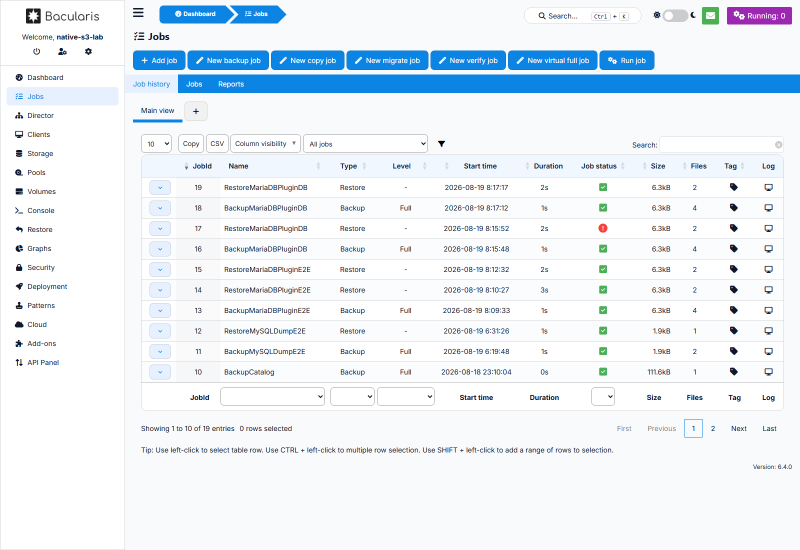The image size is (800, 550).
Task: Click the filter funnel icon
Action: pos(441,144)
